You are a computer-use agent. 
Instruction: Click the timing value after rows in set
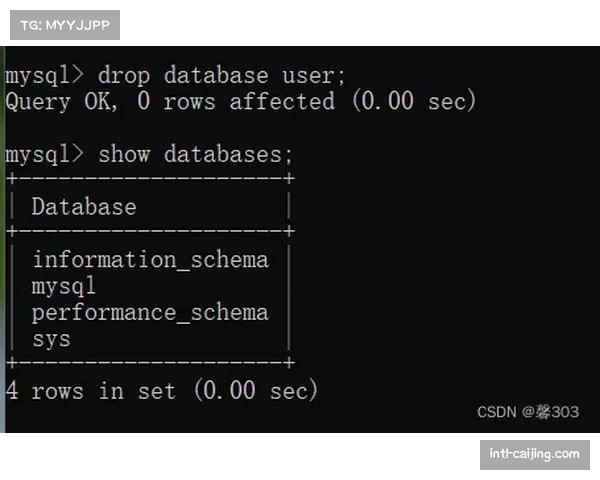point(256,390)
